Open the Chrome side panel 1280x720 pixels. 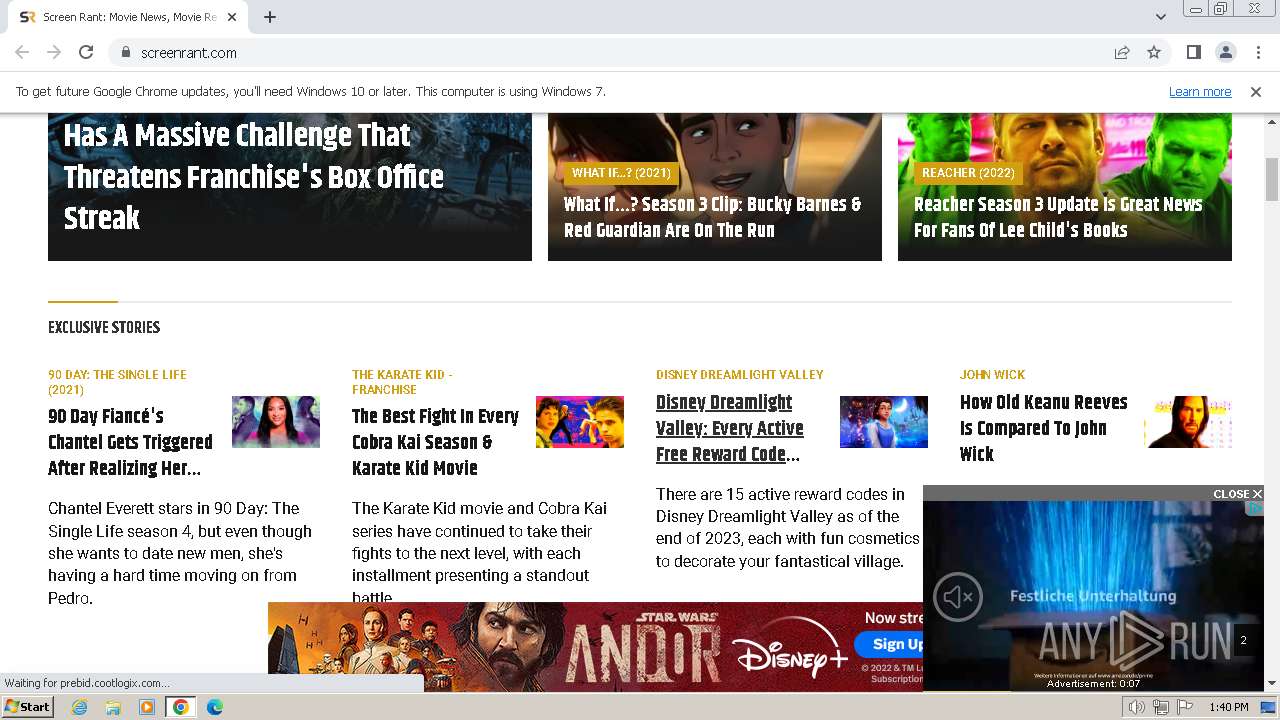(1193, 52)
